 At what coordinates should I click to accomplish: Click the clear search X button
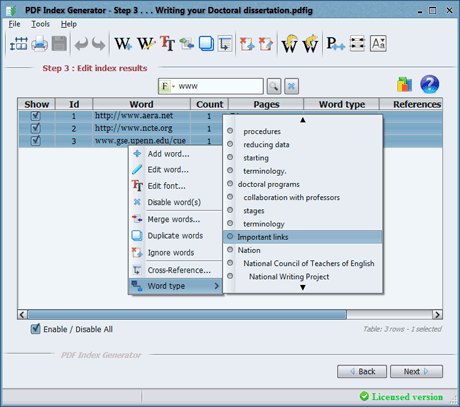[x=291, y=87]
